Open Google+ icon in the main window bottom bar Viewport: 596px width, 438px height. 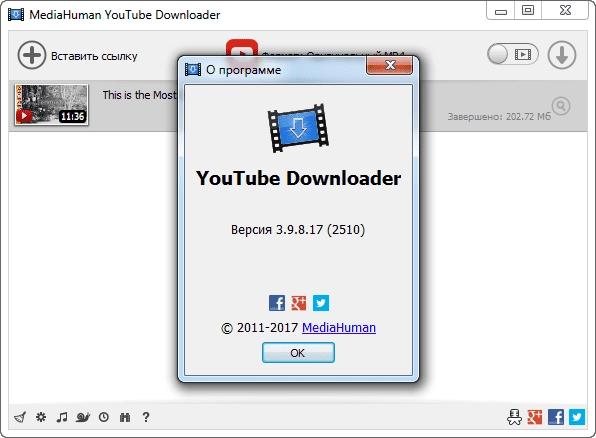(x=535, y=417)
